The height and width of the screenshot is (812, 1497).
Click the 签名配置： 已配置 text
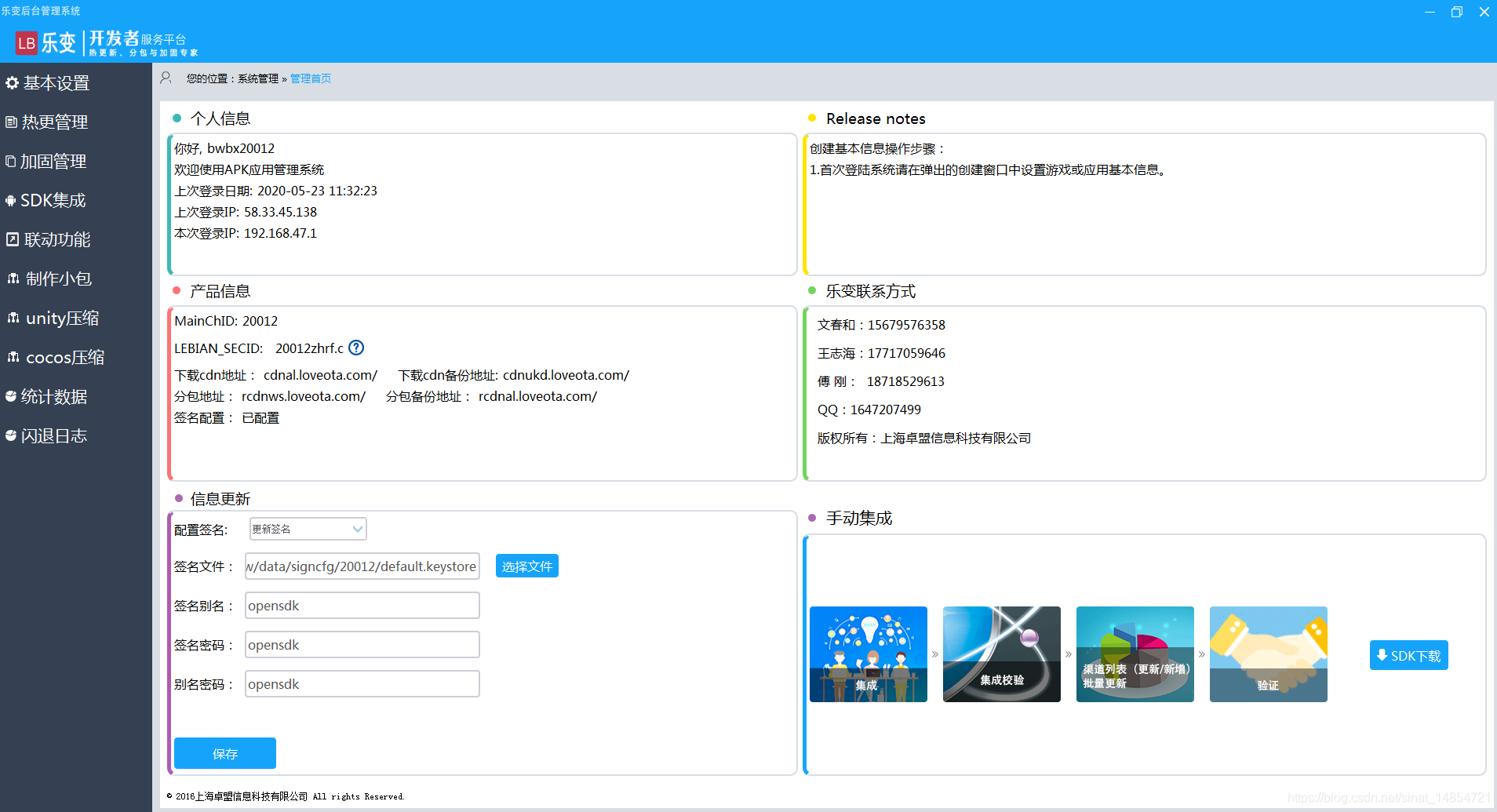(x=227, y=417)
